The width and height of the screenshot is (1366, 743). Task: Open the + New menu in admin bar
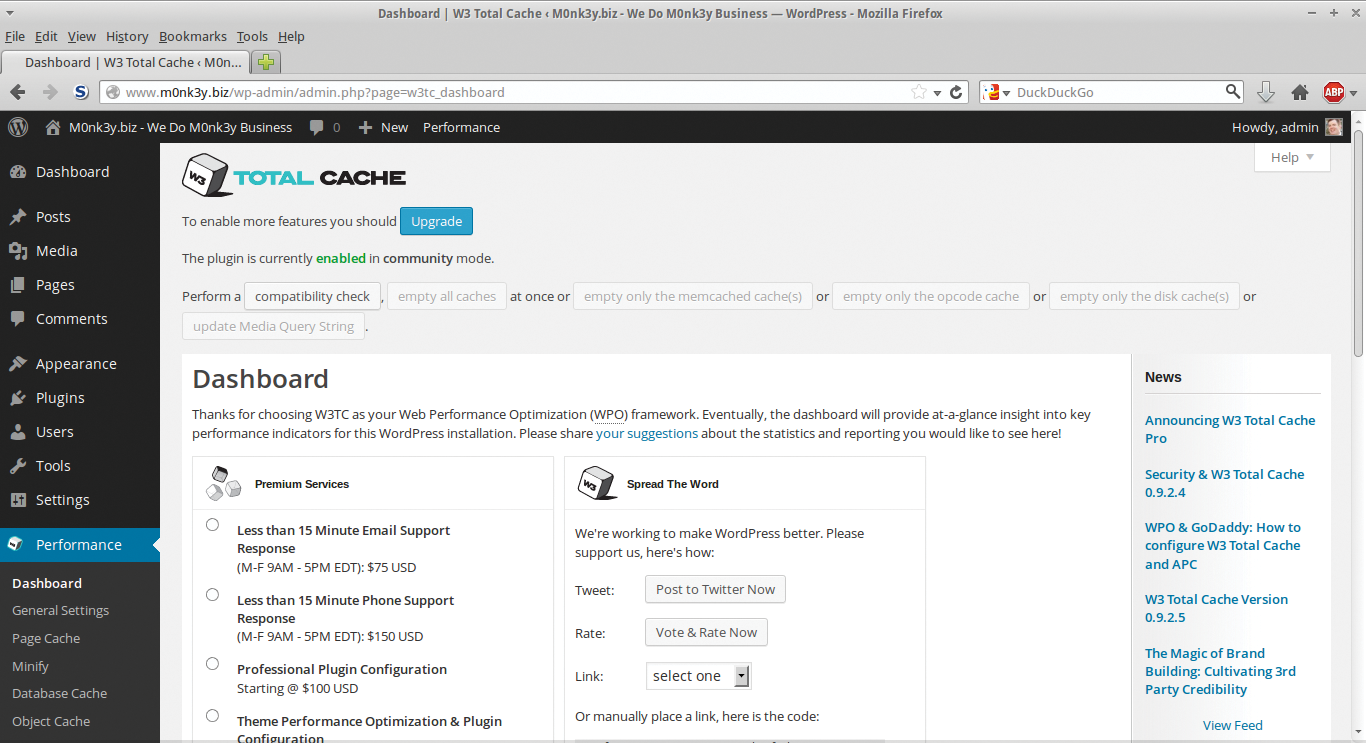383,128
